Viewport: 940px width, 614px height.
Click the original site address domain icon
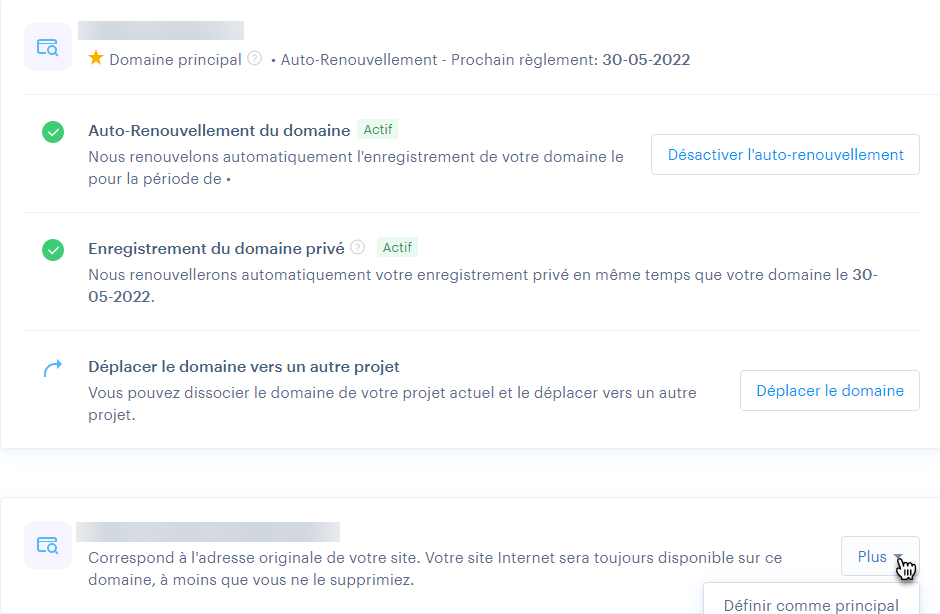point(47,545)
